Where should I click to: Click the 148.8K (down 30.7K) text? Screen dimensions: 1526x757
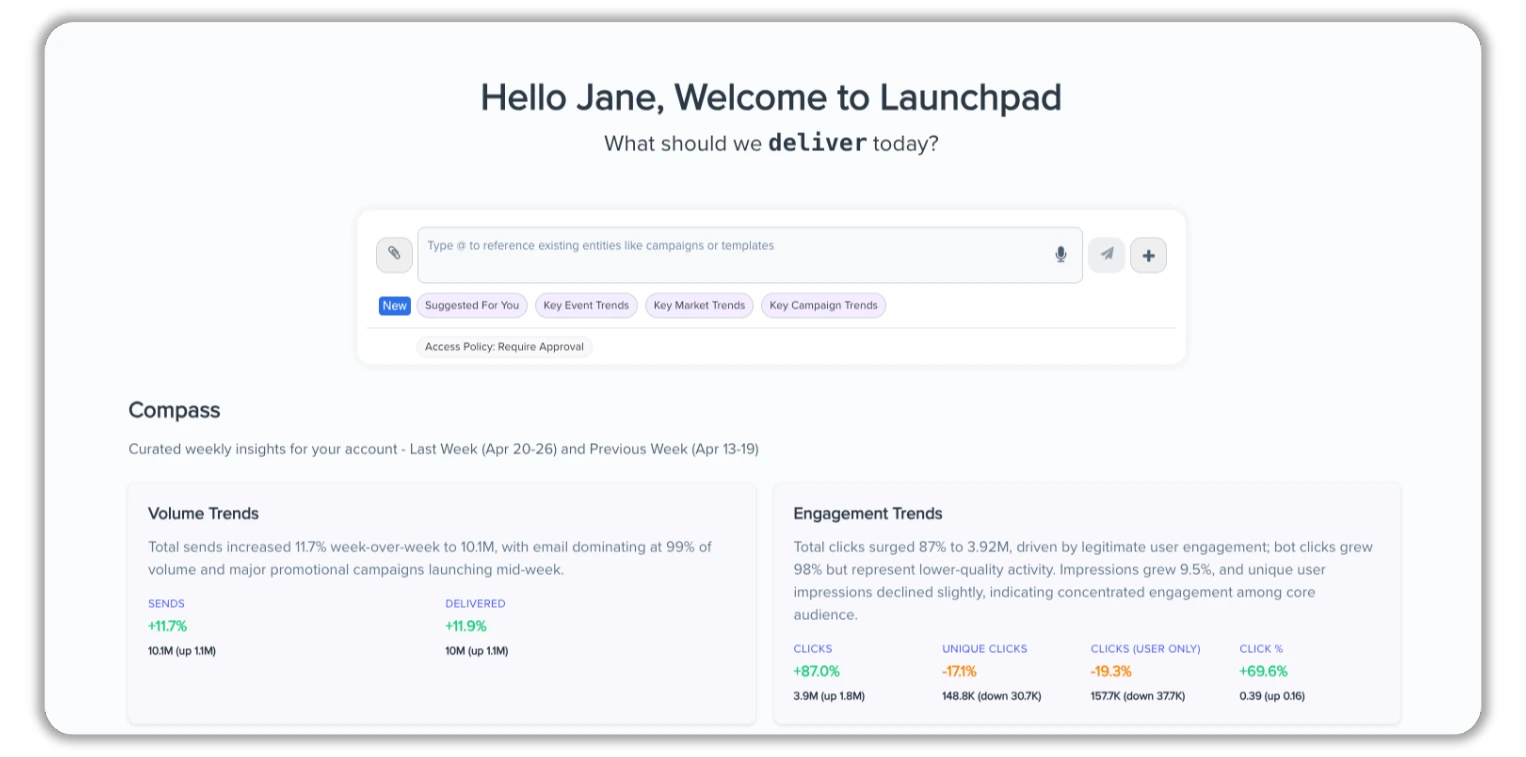click(x=991, y=696)
